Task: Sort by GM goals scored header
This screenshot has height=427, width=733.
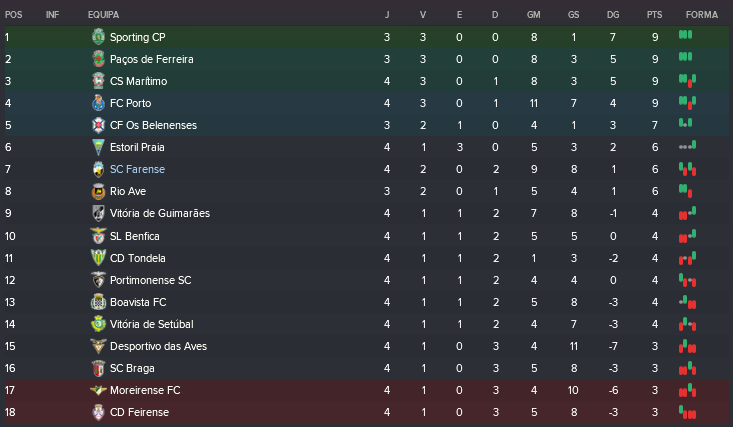Action: click(534, 15)
